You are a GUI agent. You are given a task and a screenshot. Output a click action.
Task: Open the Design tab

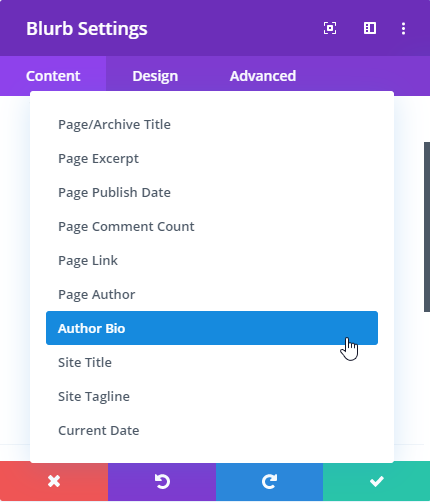(x=155, y=76)
